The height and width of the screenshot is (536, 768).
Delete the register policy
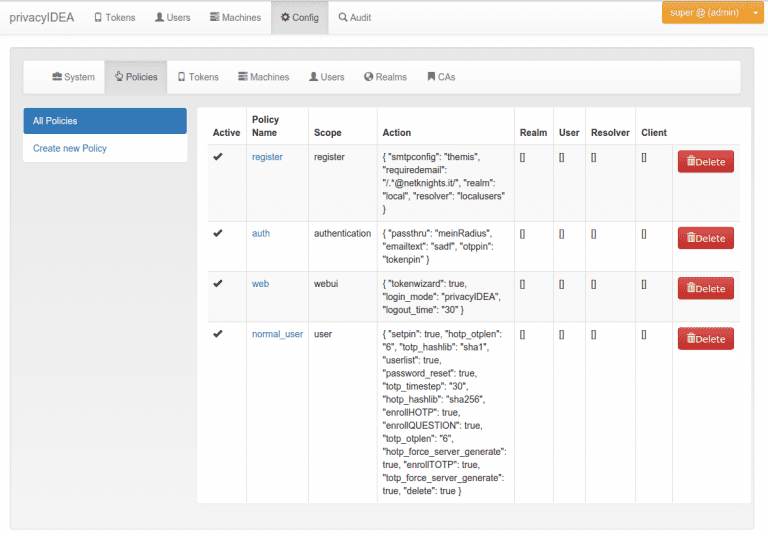coord(705,161)
